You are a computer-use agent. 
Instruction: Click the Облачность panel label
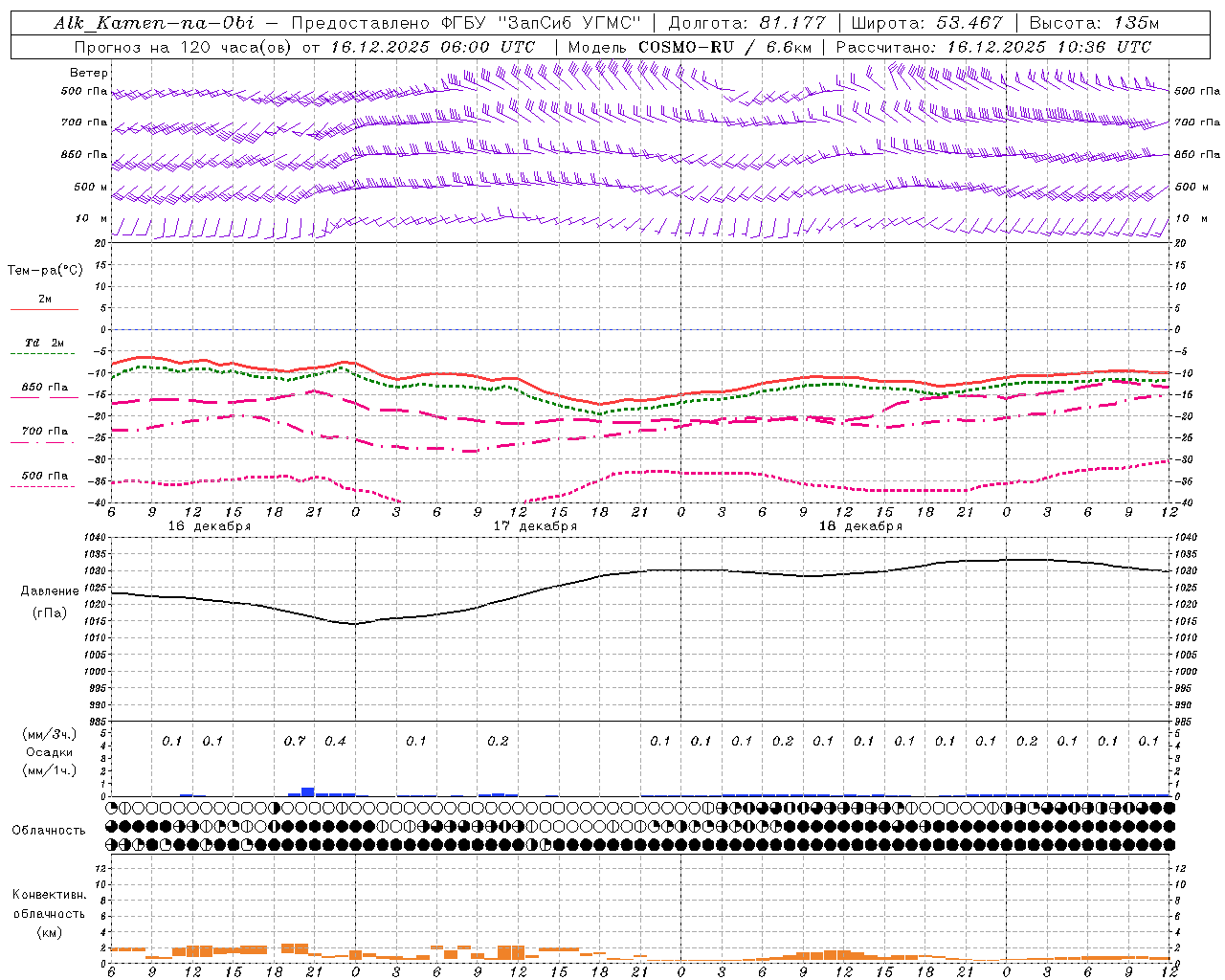(49, 831)
